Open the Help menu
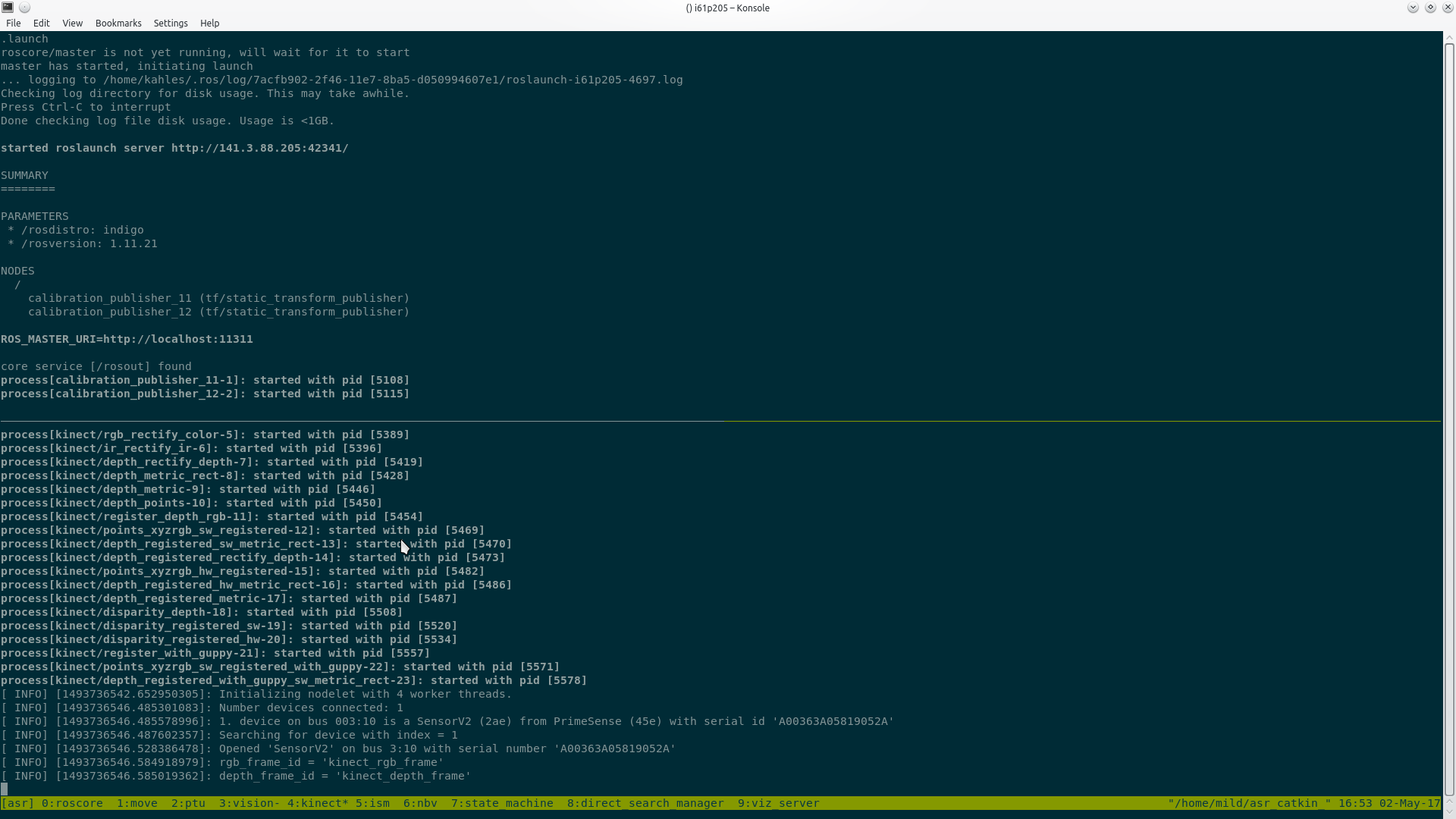The height and width of the screenshot is (819, 1456). [x=210, y=24]
